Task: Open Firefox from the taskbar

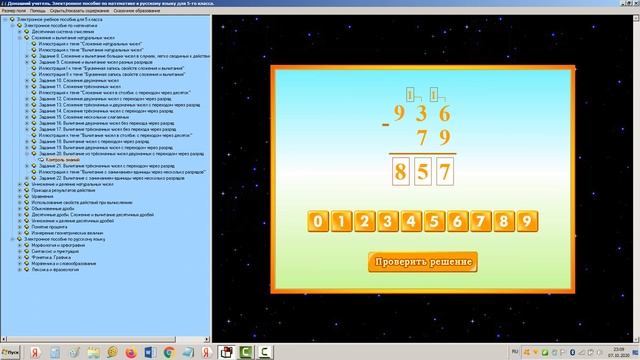Action: pyautogui.click(x=131, y=352)
